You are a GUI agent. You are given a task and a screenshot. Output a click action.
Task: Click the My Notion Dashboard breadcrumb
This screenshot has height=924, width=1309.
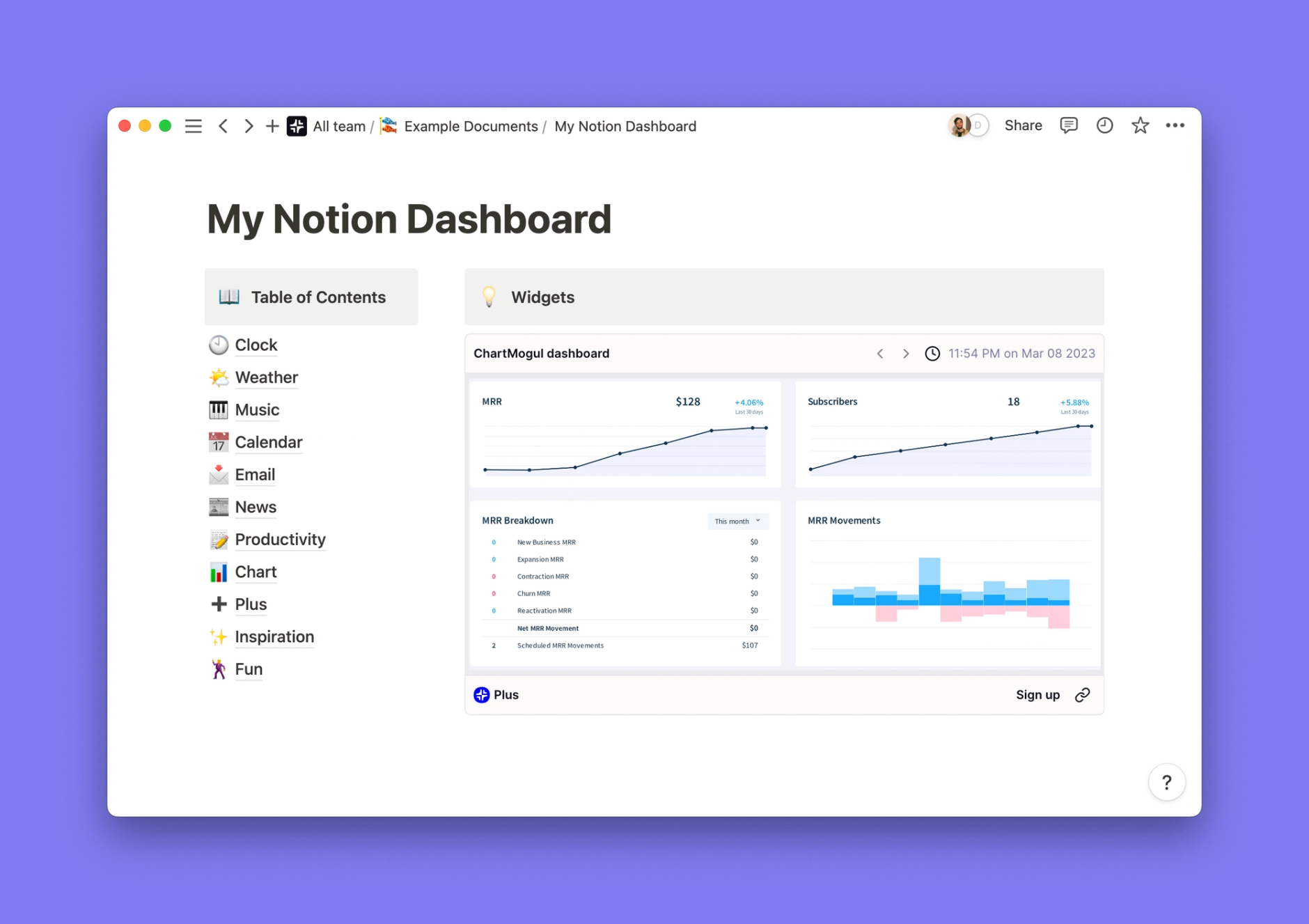[x=625, y=126]
